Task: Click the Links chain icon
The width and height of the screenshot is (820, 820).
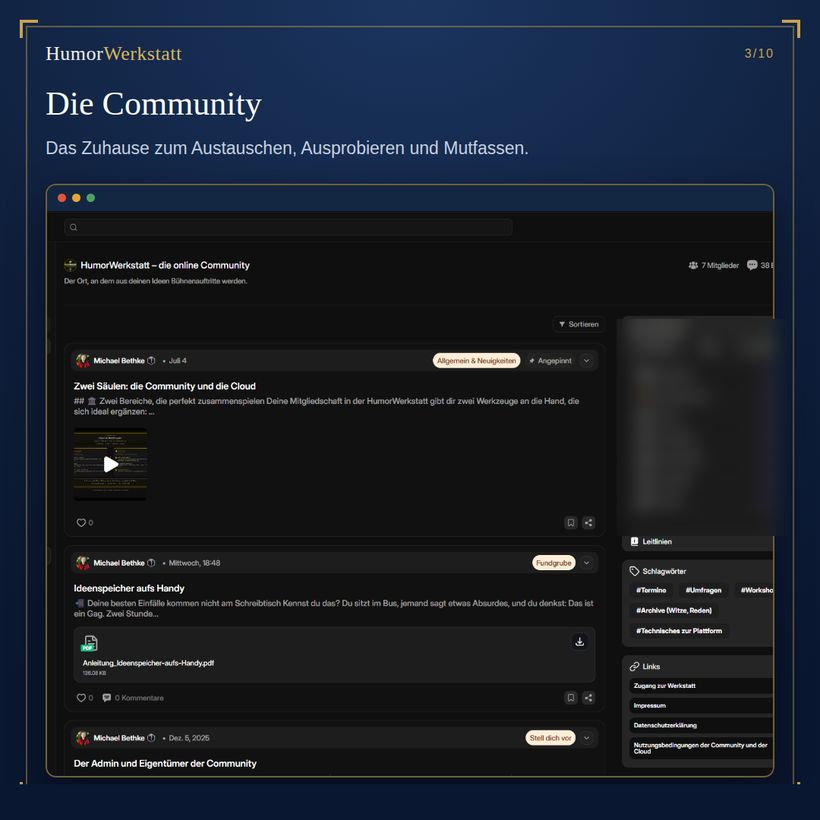Action: tap(634, 666)
